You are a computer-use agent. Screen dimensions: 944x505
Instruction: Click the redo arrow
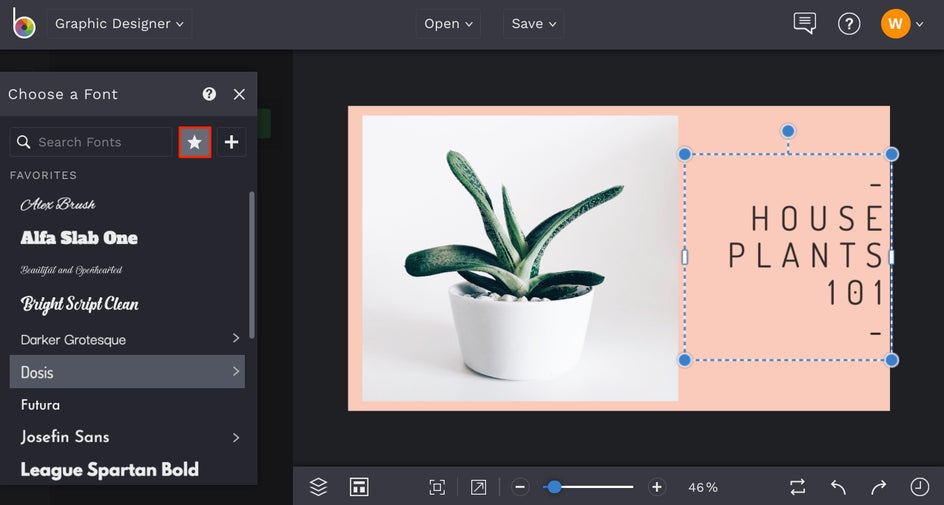pos(878,487)
